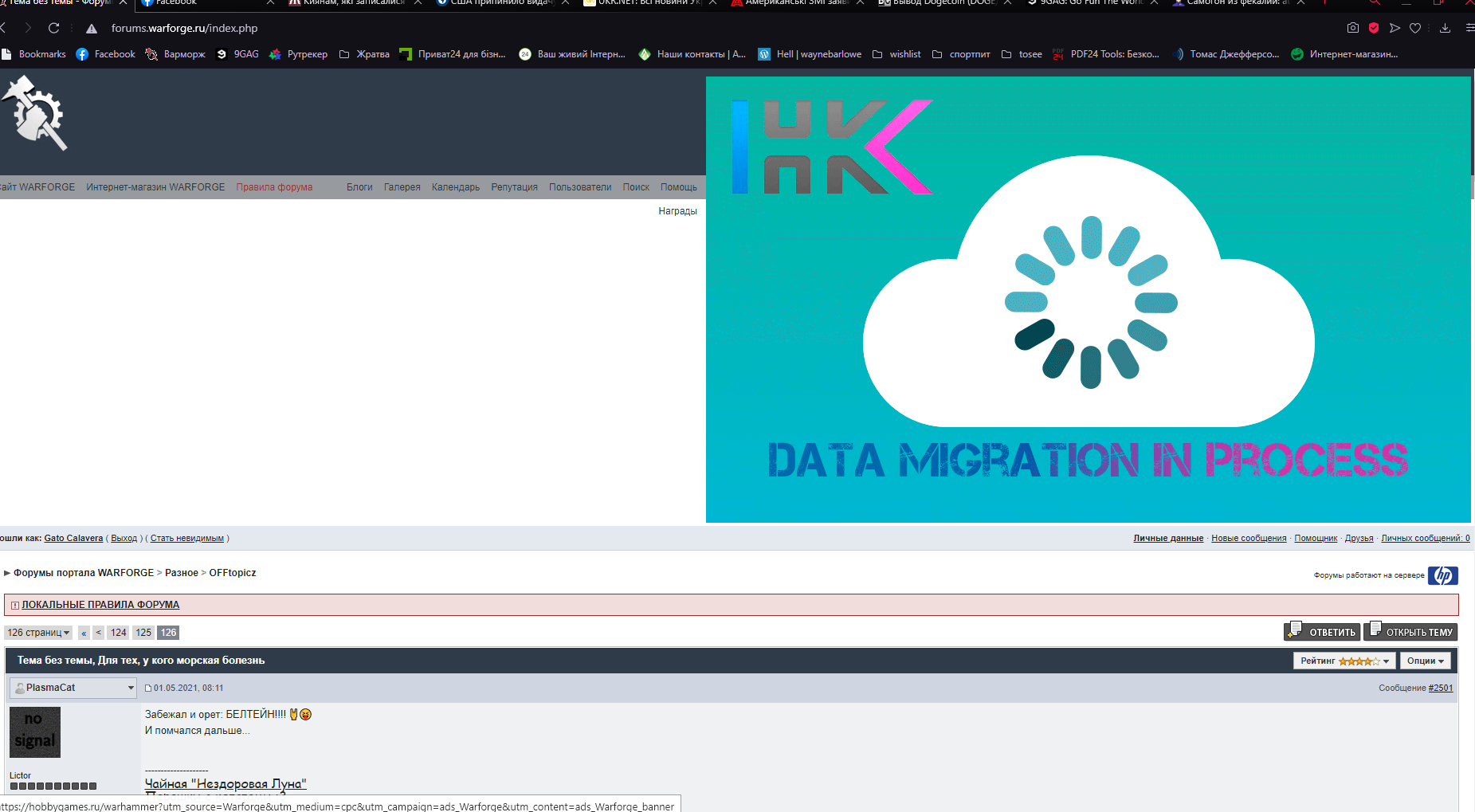The width and height of the screenshot is (1475, 812).
Task: Go to page 124
Action: [x=119, y=633]
